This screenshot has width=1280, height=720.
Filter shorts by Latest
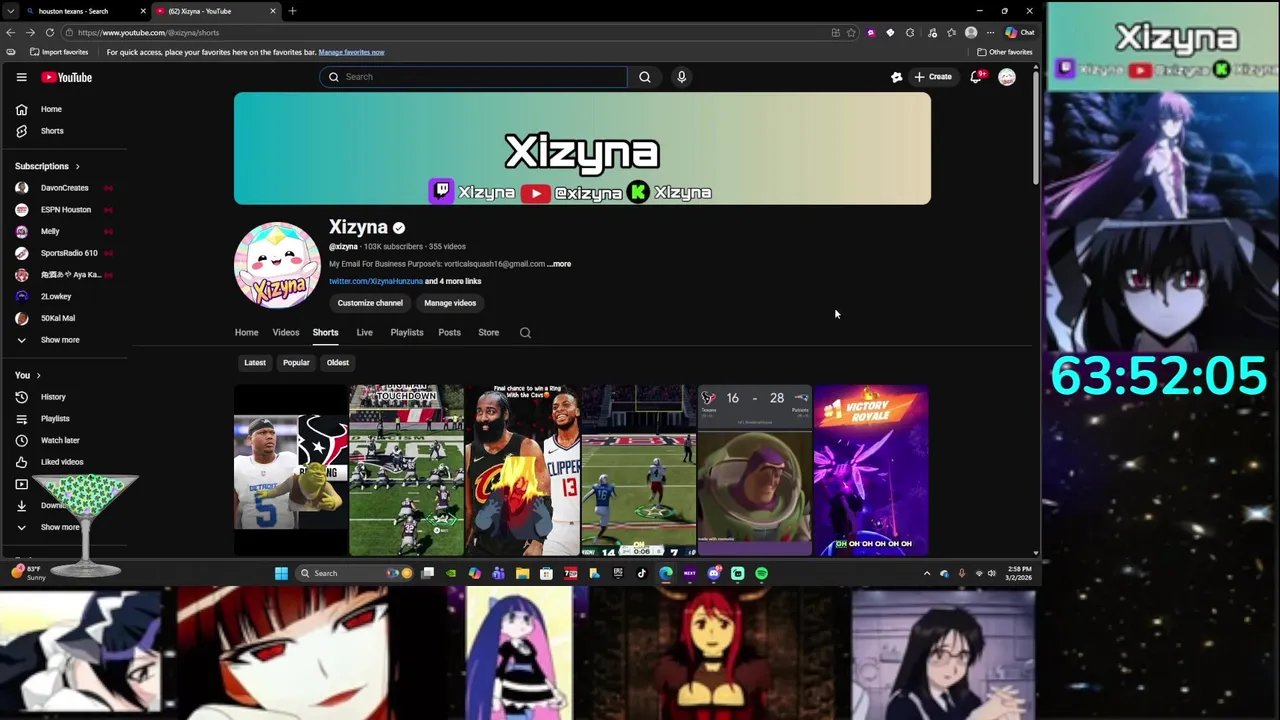click(x=255, y=363)
